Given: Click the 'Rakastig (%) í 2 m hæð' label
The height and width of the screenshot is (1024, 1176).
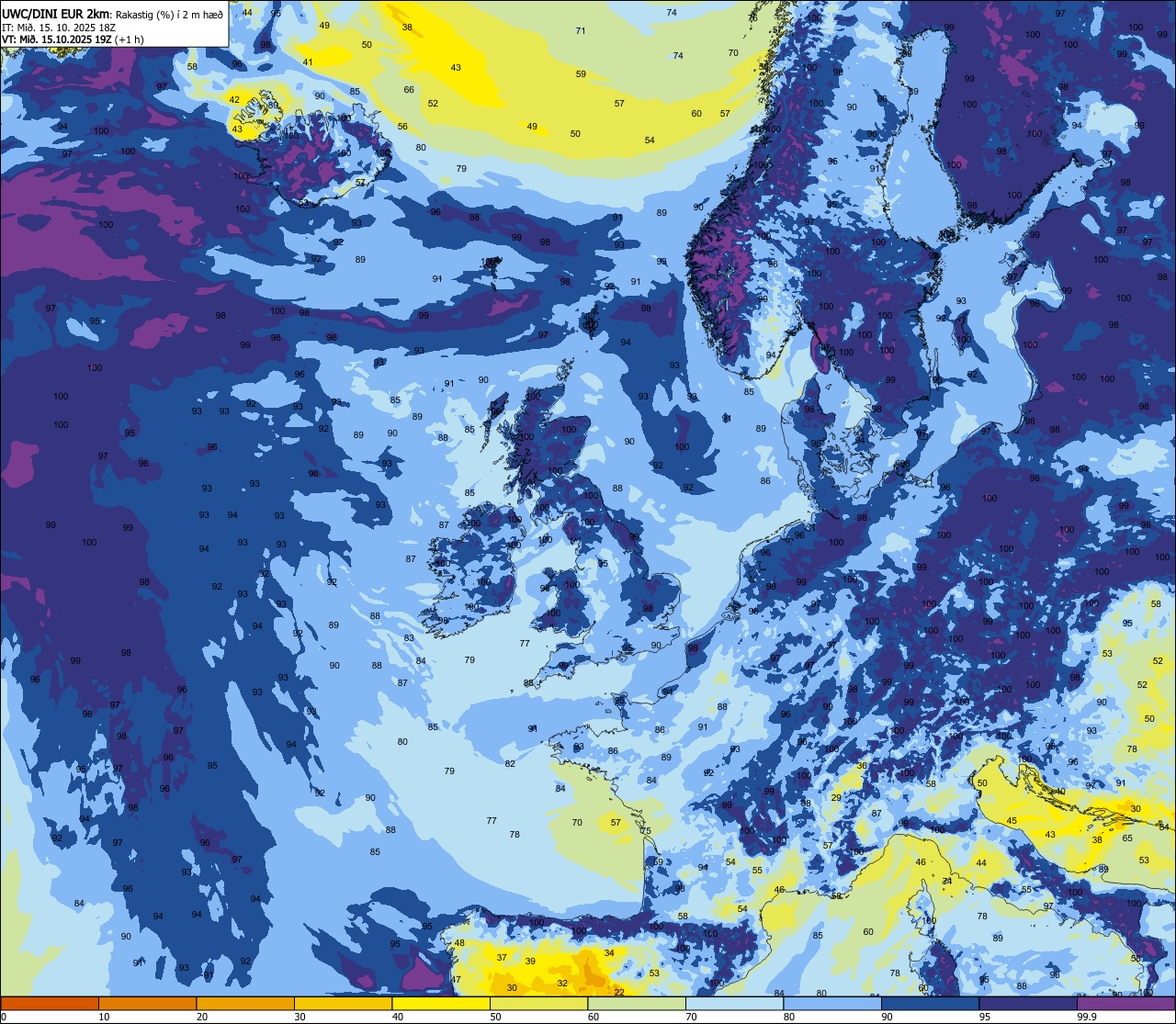Looking at the screenshot, I should [169, 14].
